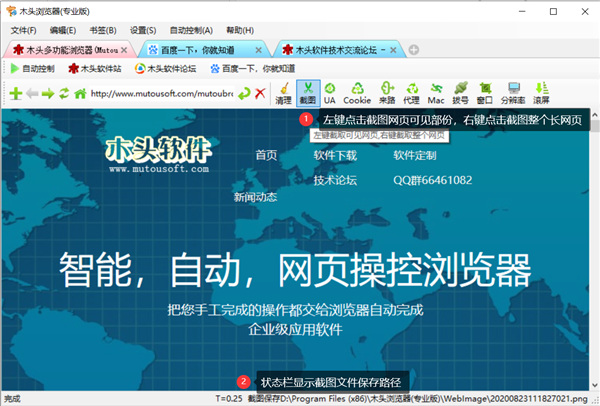Click the 木头浏览器 title bar app icon
Image resolution: width=600 pixels, height=406 pixels.
click(x=11, y=11)
